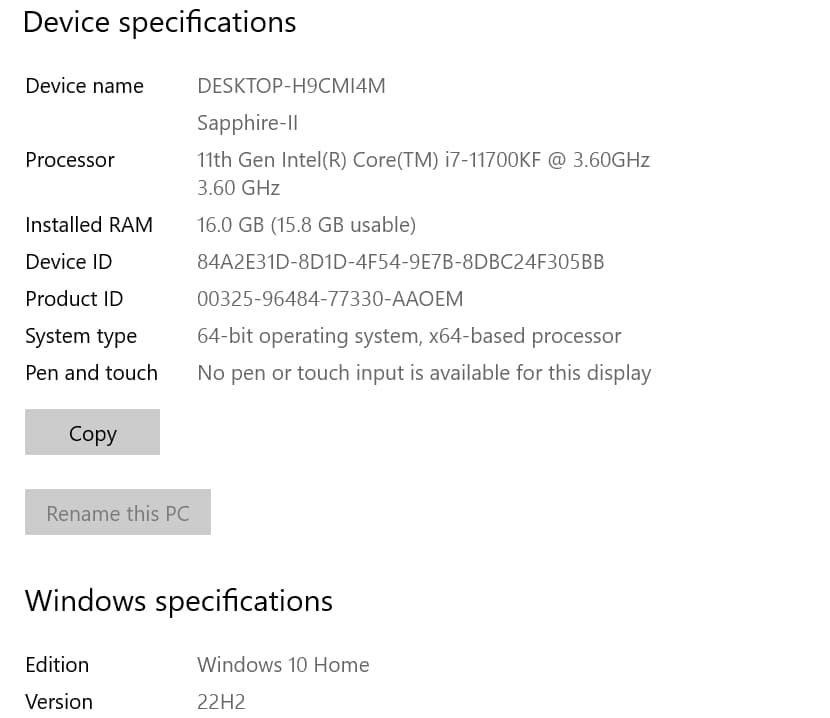Click the Device name label
Viewport: 830px width, 718px height.
click(84, 86)
